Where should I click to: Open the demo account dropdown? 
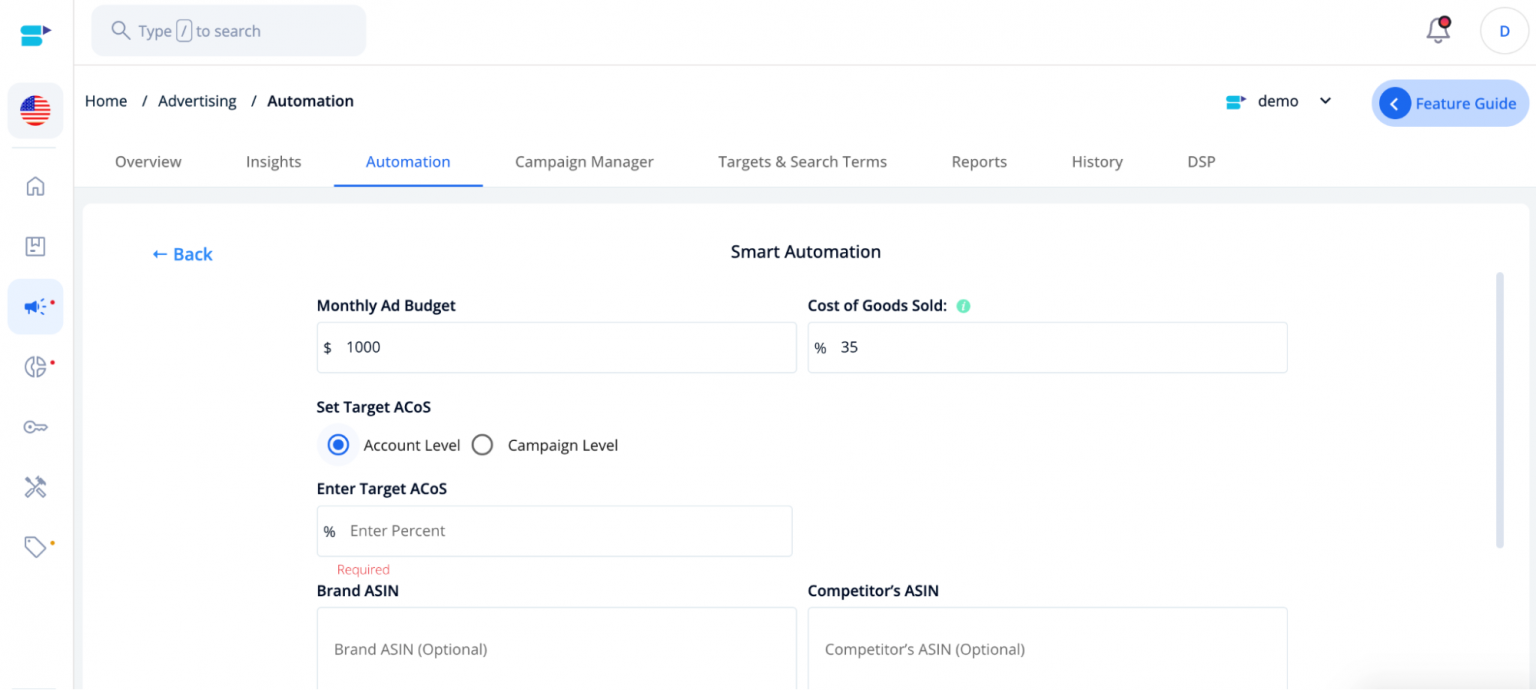pos(1325,101)
